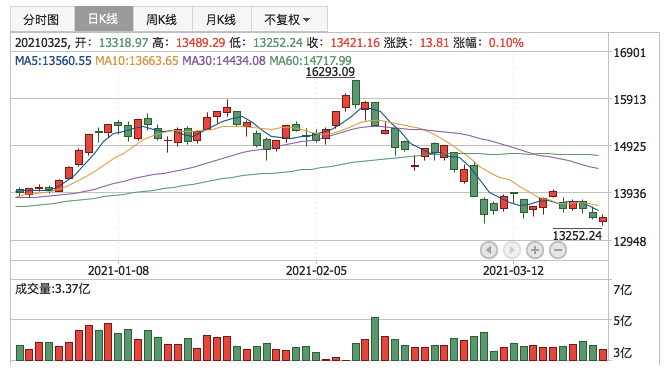
Task: Click the MA5:13560.55 indicator label
Action: pos(53,61)
